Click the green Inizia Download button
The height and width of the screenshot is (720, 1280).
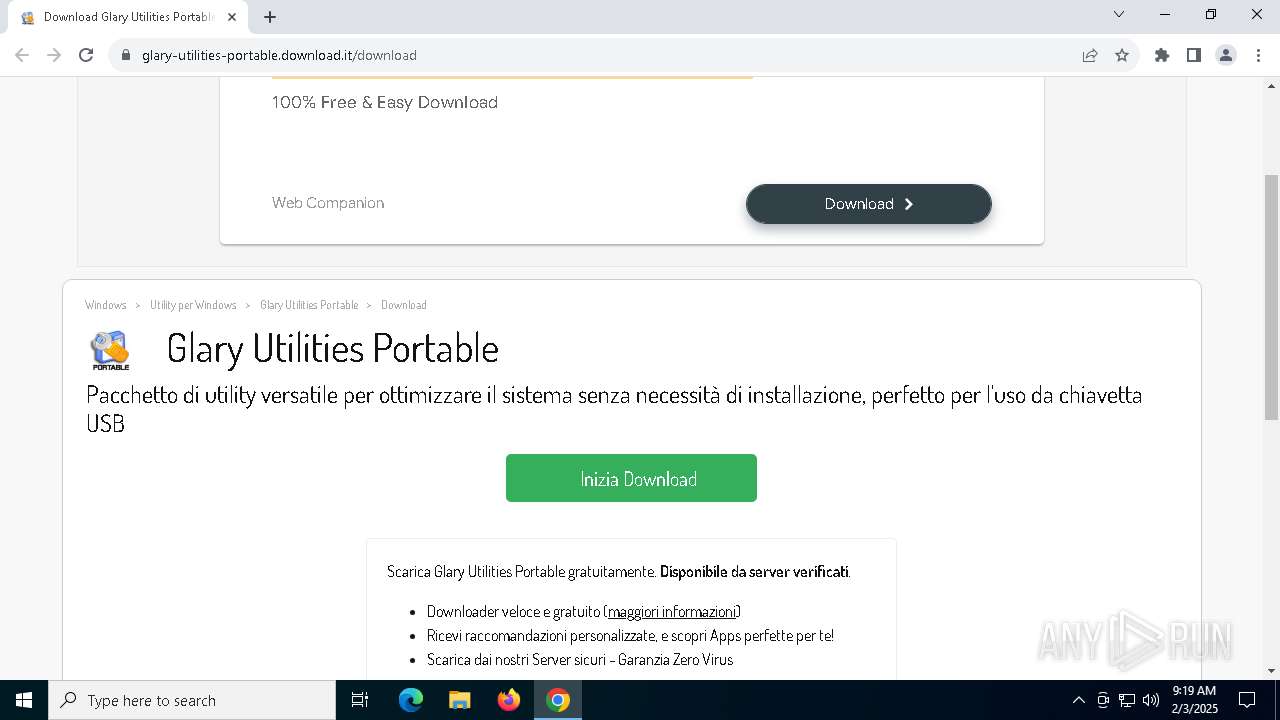click(x=631, y=478)
